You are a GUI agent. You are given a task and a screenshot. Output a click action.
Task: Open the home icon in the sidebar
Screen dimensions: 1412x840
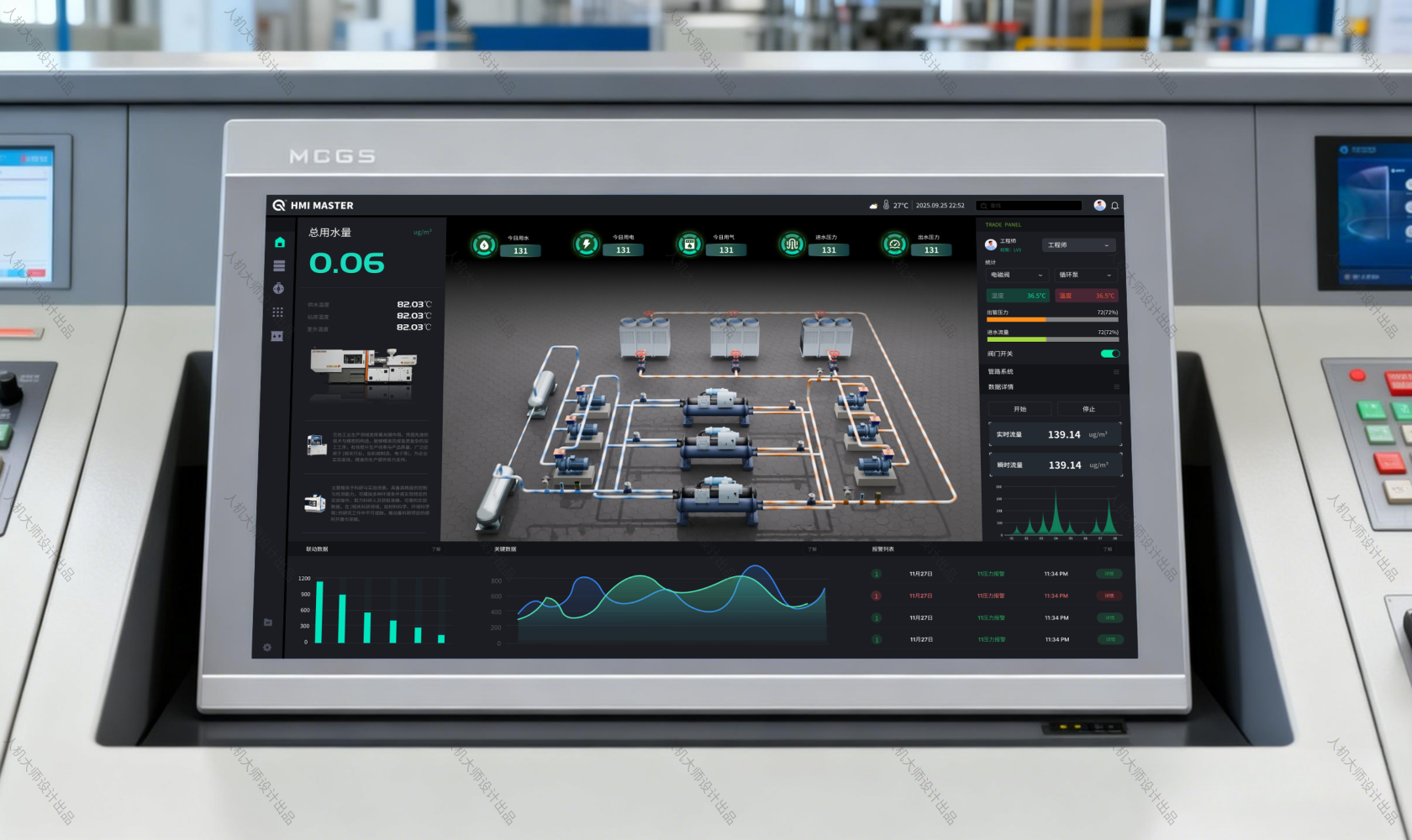(x=280, y=243)
